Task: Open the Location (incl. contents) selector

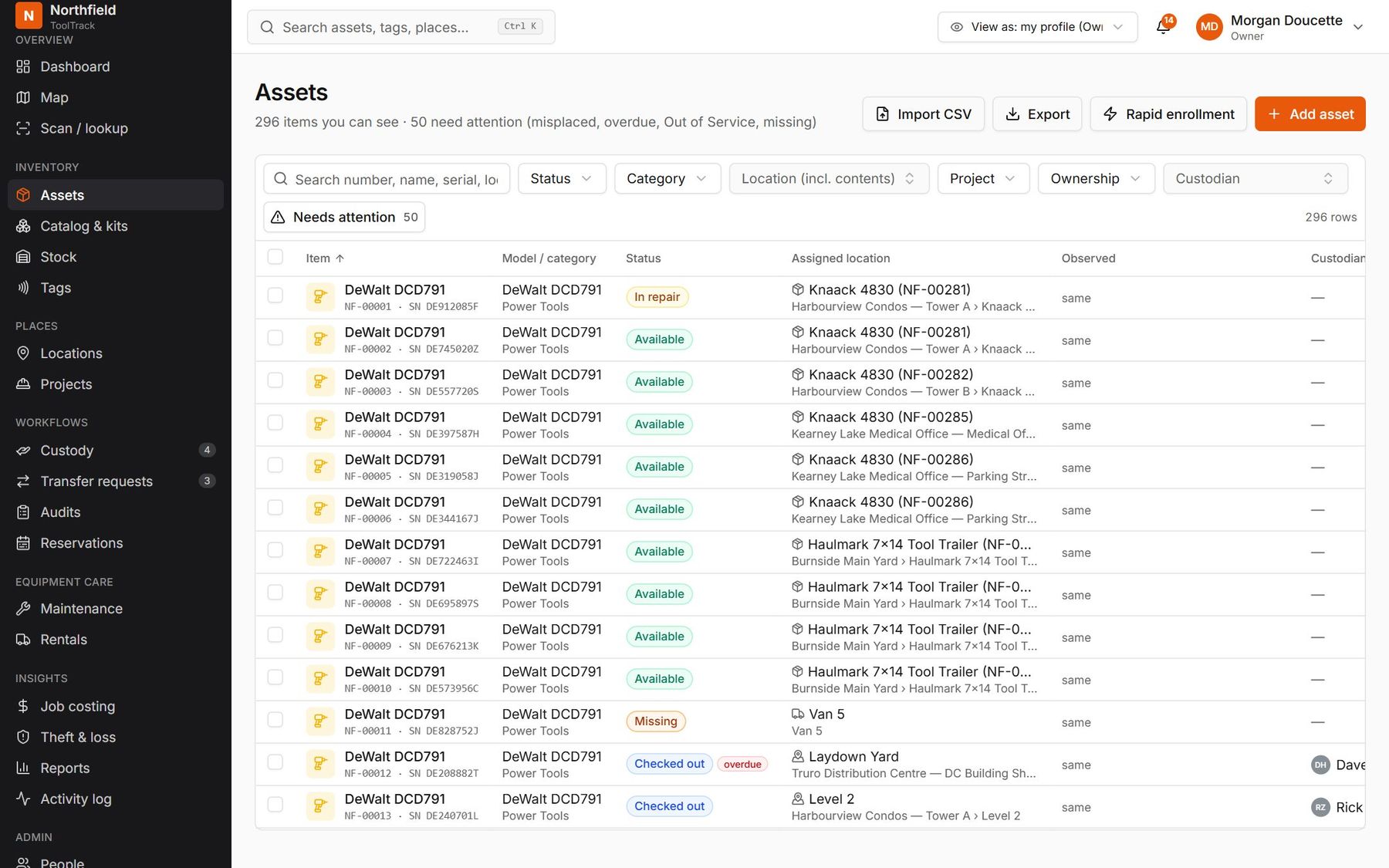Action: click(x=829, y=178)
